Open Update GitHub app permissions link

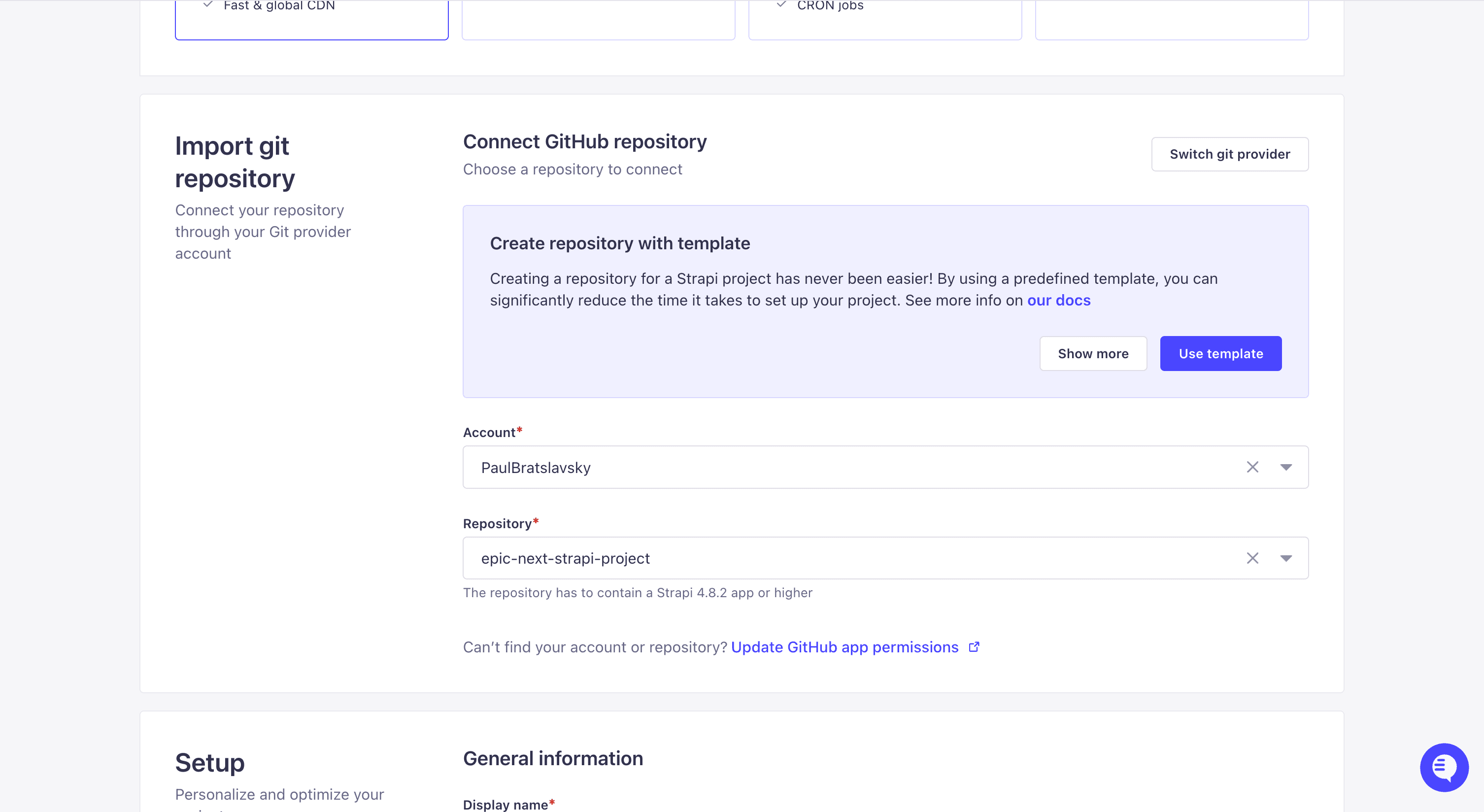pyautogui.click(x=844, y=647)
